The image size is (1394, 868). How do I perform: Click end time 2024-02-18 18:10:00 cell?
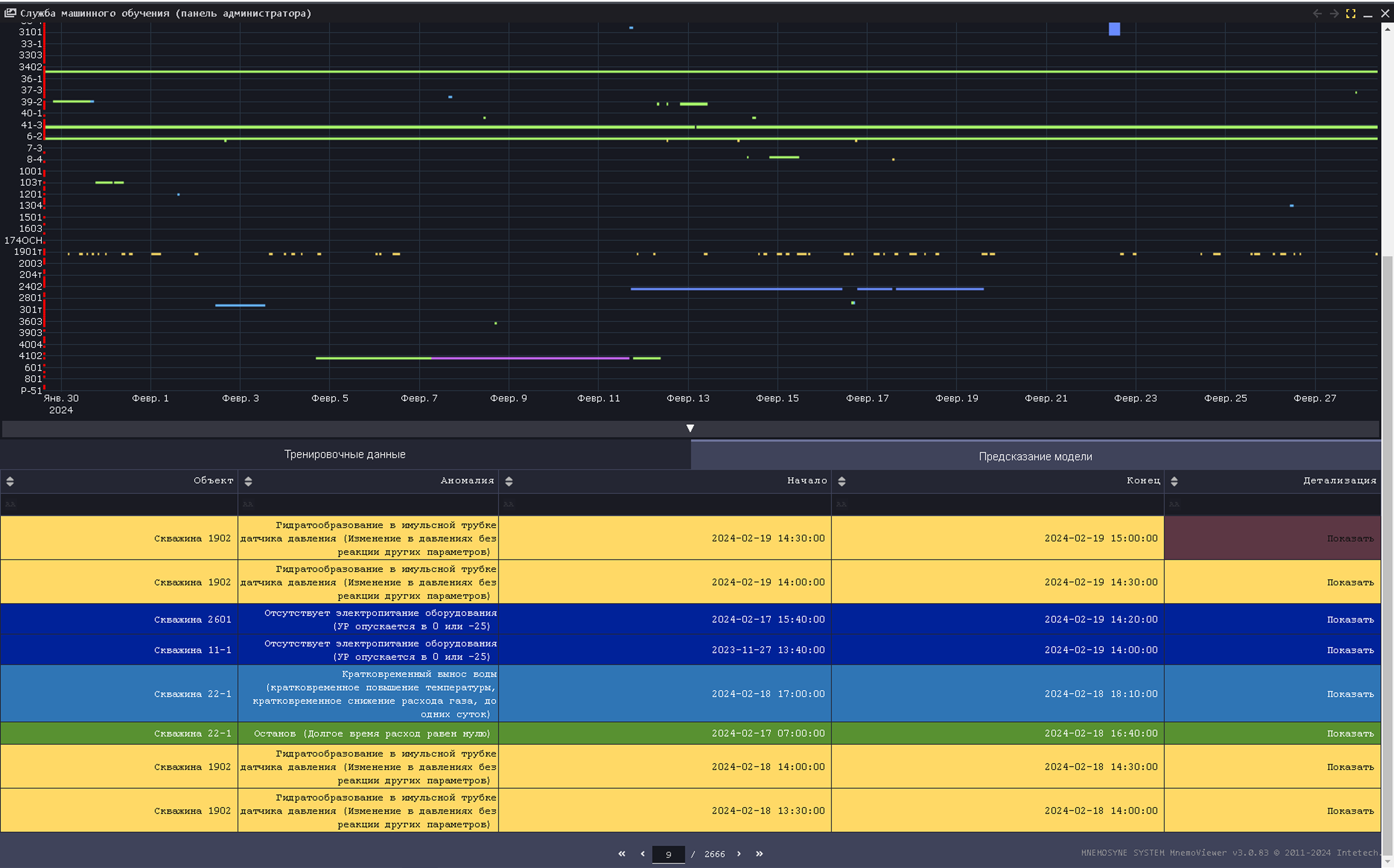998,694
